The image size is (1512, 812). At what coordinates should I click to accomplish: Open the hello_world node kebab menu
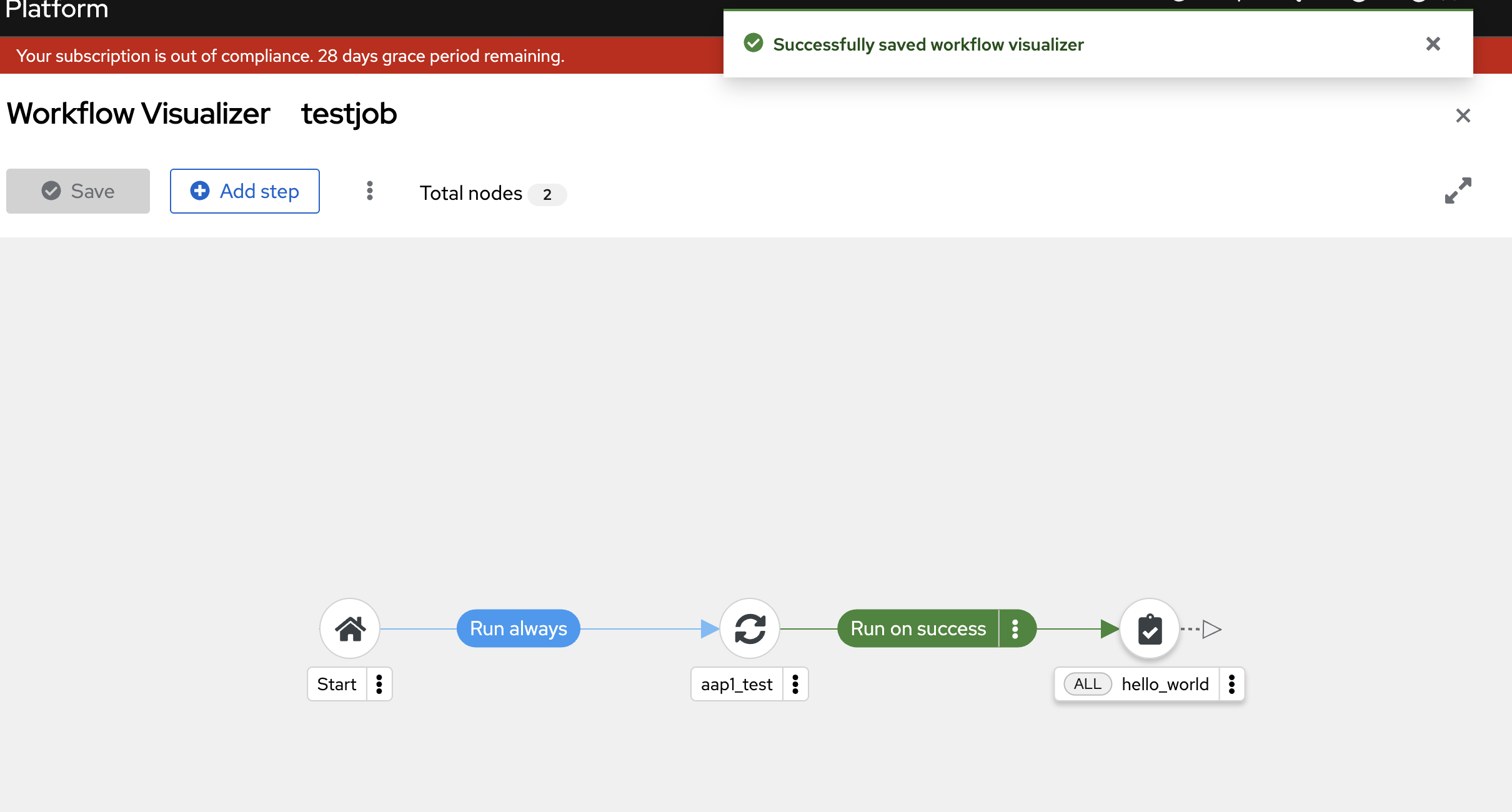1231,684
